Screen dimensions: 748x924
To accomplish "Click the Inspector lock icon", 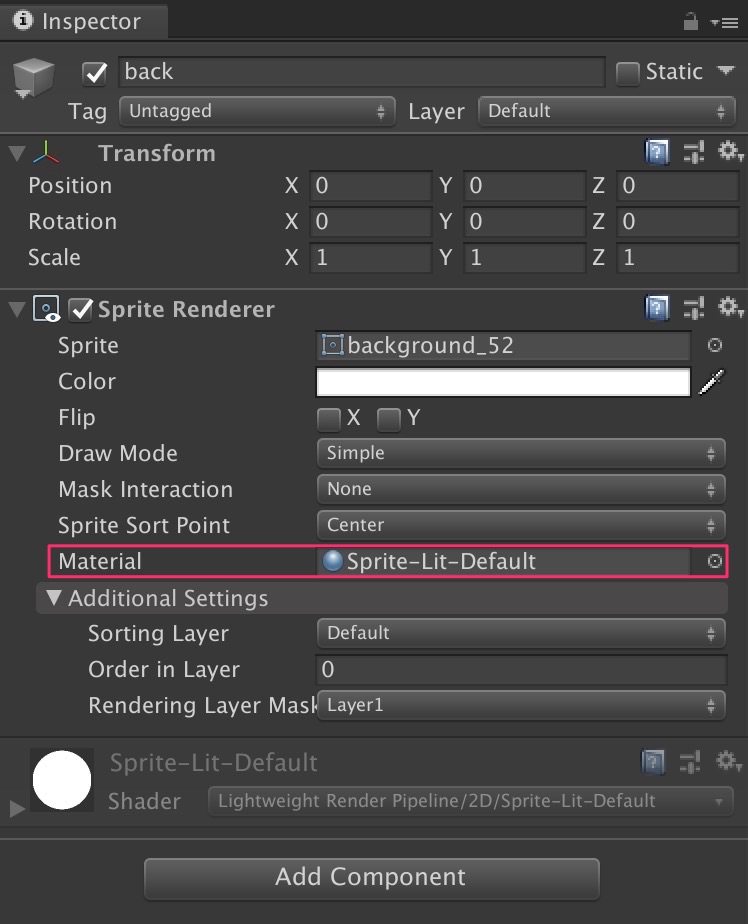I will click(690, 22).
